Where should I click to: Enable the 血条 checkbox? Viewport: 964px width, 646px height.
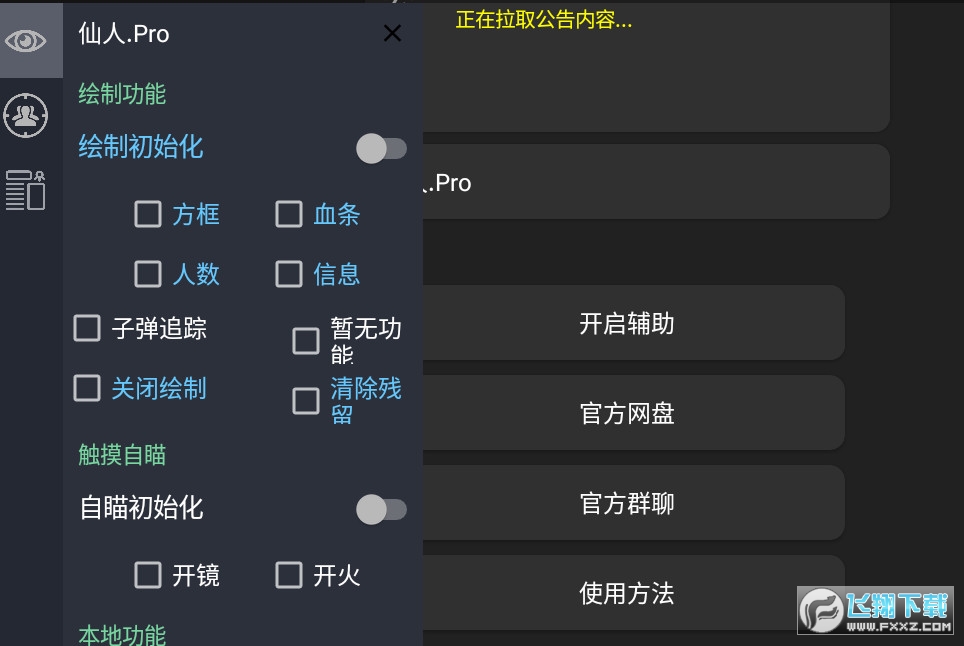[x=288, y=215]
